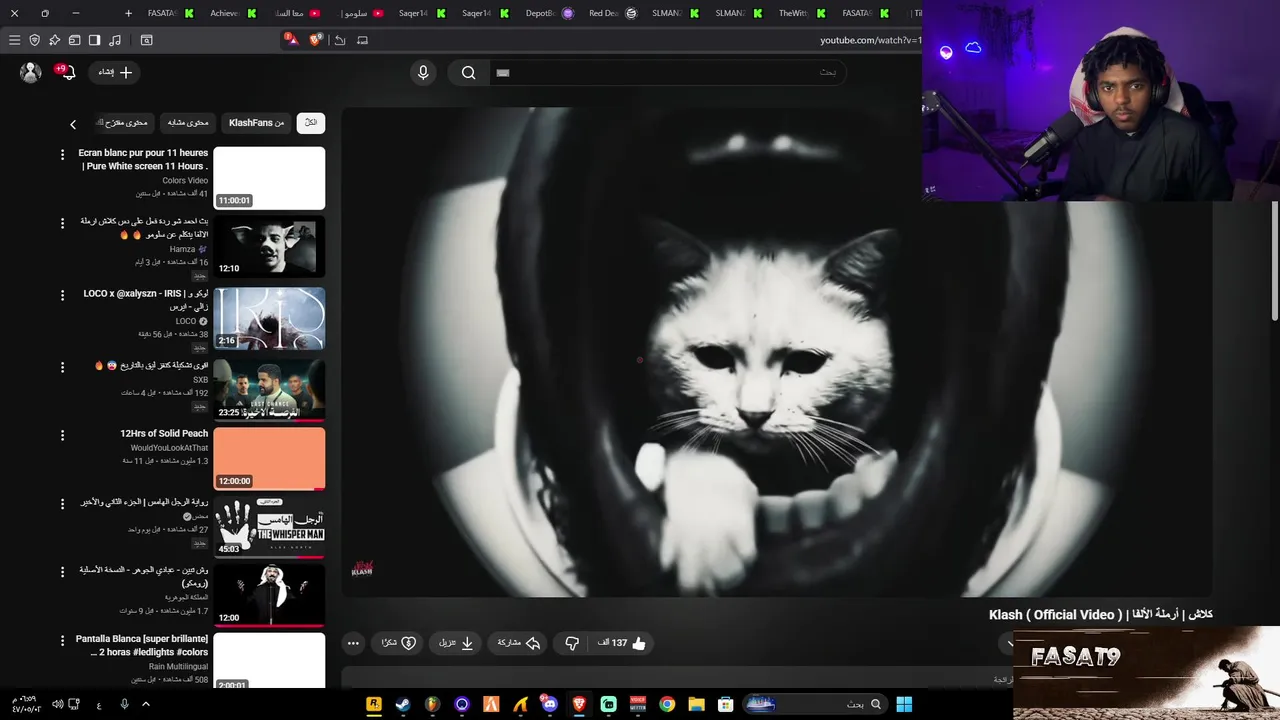Open Google Chrome from the taskbar

tap(667, 704)
